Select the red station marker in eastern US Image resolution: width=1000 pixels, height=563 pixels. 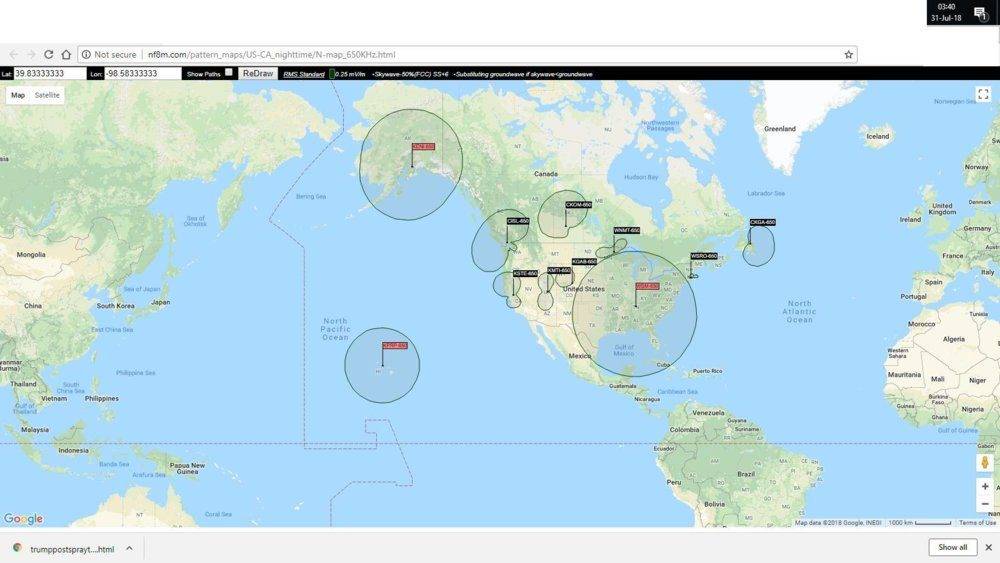click(x=647, y=286)
